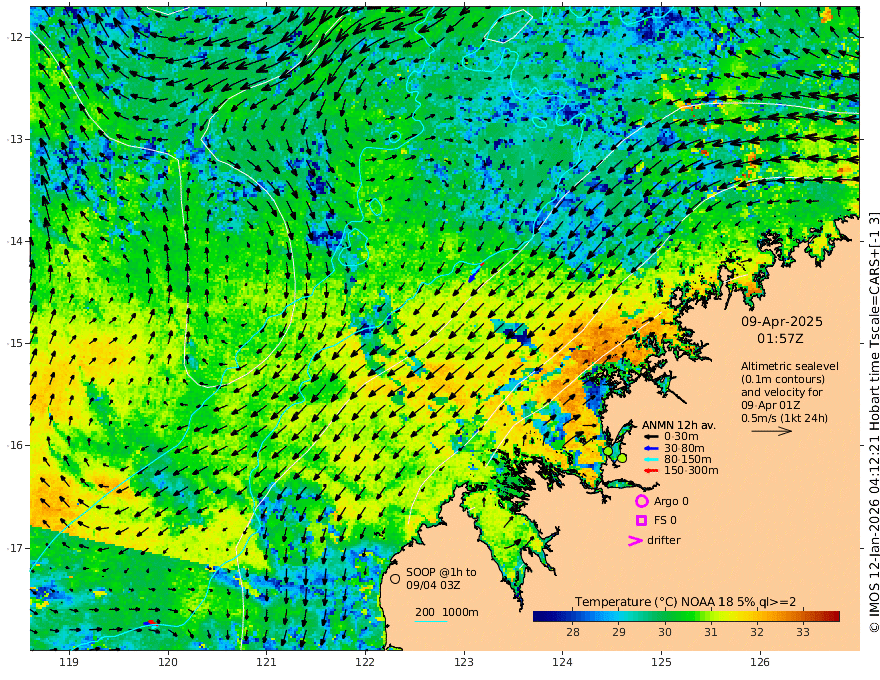Click the '09-Apr-2025' date text
The height and width of the screenshot is (680, 880).
pyautogui.click(x=782, y=322)
